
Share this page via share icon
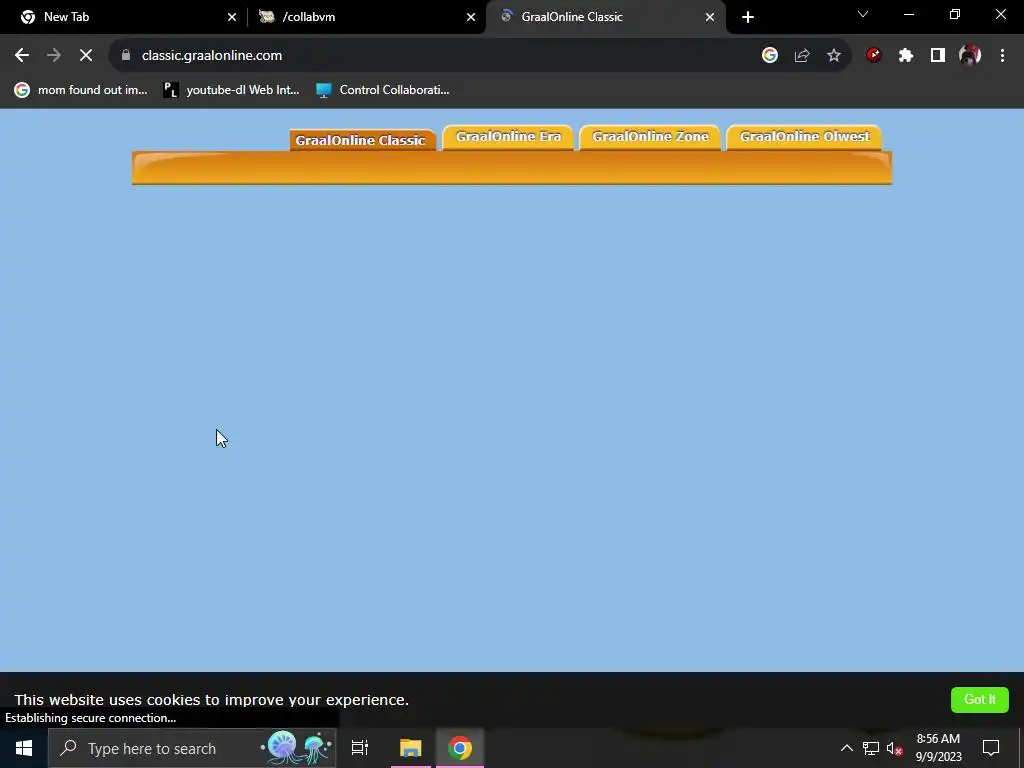click(x=802, y=56)
